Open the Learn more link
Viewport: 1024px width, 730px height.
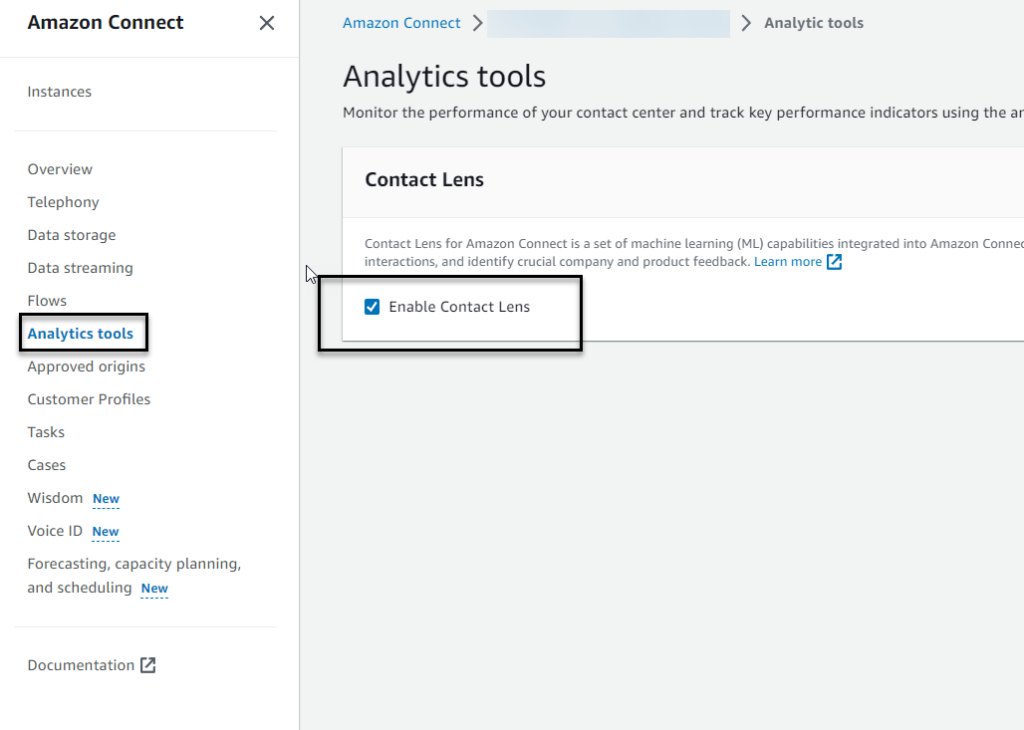(x=787, y=262)
